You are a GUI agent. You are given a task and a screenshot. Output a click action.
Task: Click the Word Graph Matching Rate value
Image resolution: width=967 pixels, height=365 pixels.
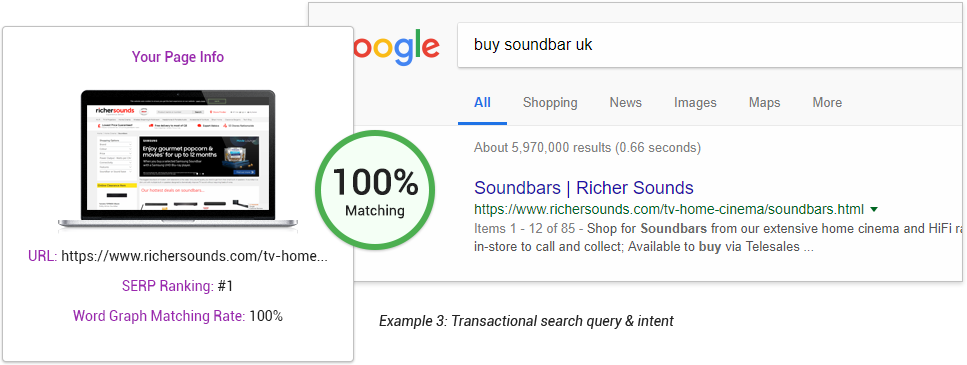(x=266, y=316)
